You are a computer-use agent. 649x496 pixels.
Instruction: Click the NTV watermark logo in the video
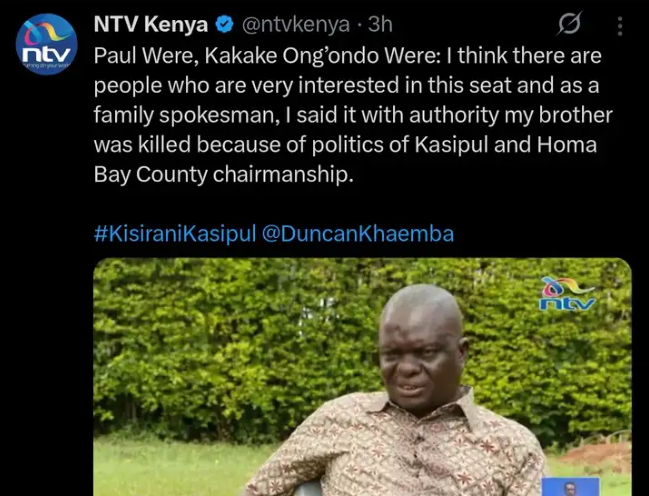(568, 294)
